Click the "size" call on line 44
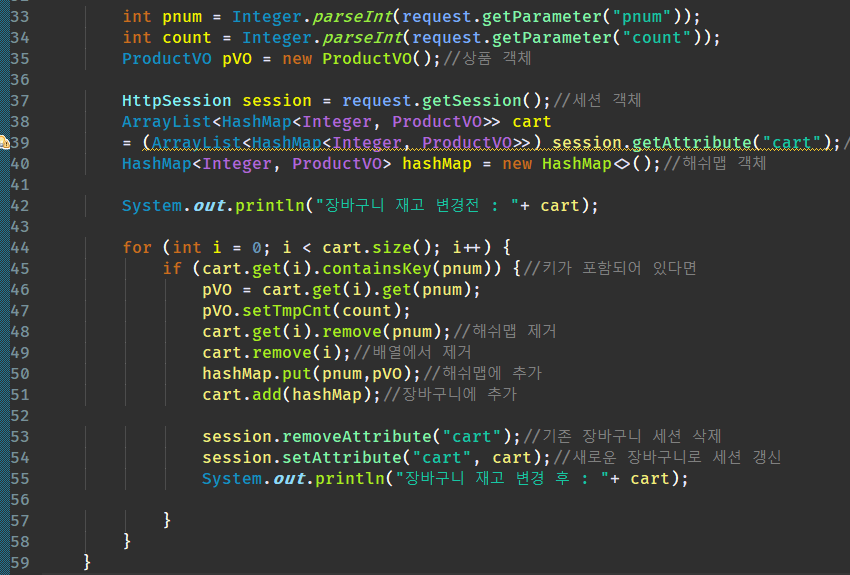Viewport: 850px width, 575px height. pos(392,248)
